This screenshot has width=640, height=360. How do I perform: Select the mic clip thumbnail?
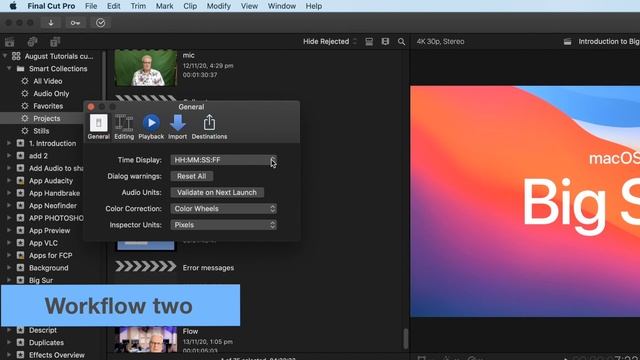point(146,68)
